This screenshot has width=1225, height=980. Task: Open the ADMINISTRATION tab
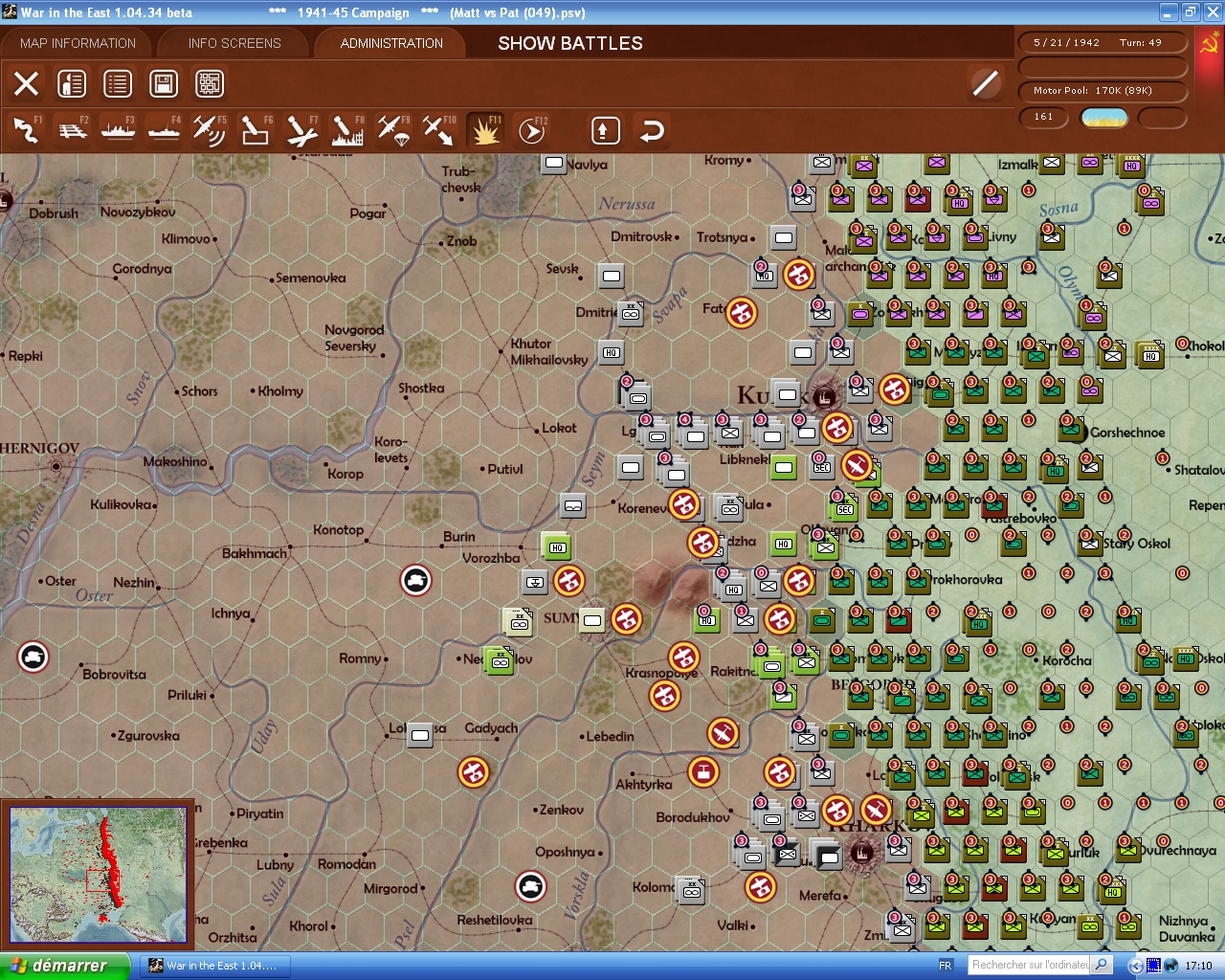click(x=391, y=43)
